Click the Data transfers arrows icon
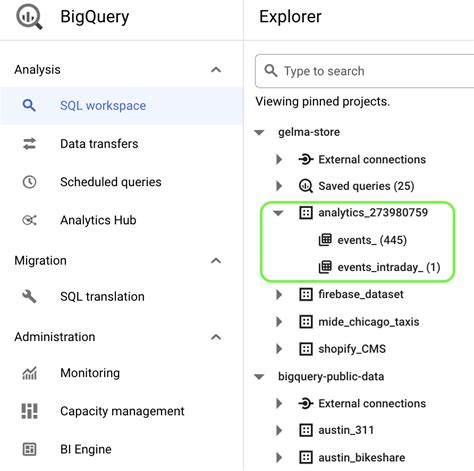The height and width of the screenshot is (471, 474). pos(29,144)
